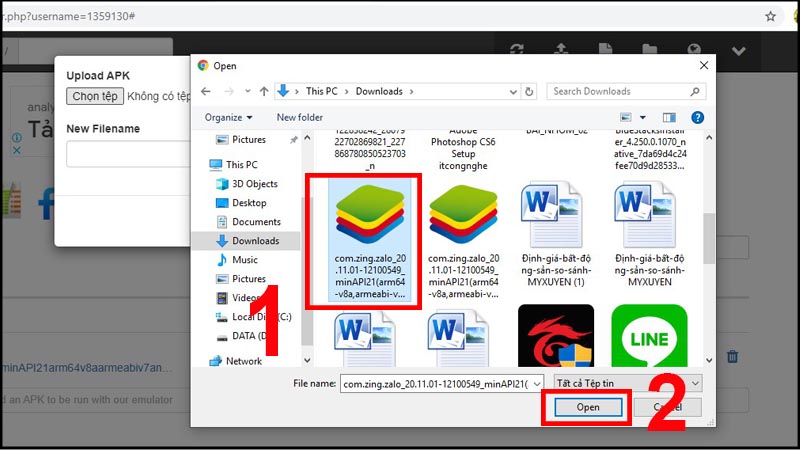The image size is (800, 450).
Task: Click chevron after This PC in address bar
Action: tap(346, 92)
